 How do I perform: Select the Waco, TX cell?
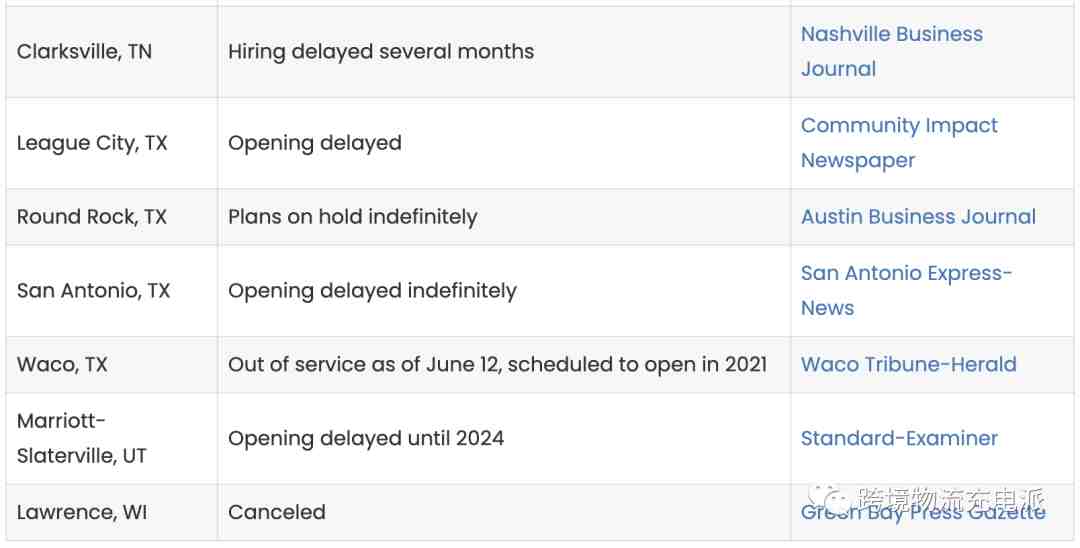coord(62,365)
